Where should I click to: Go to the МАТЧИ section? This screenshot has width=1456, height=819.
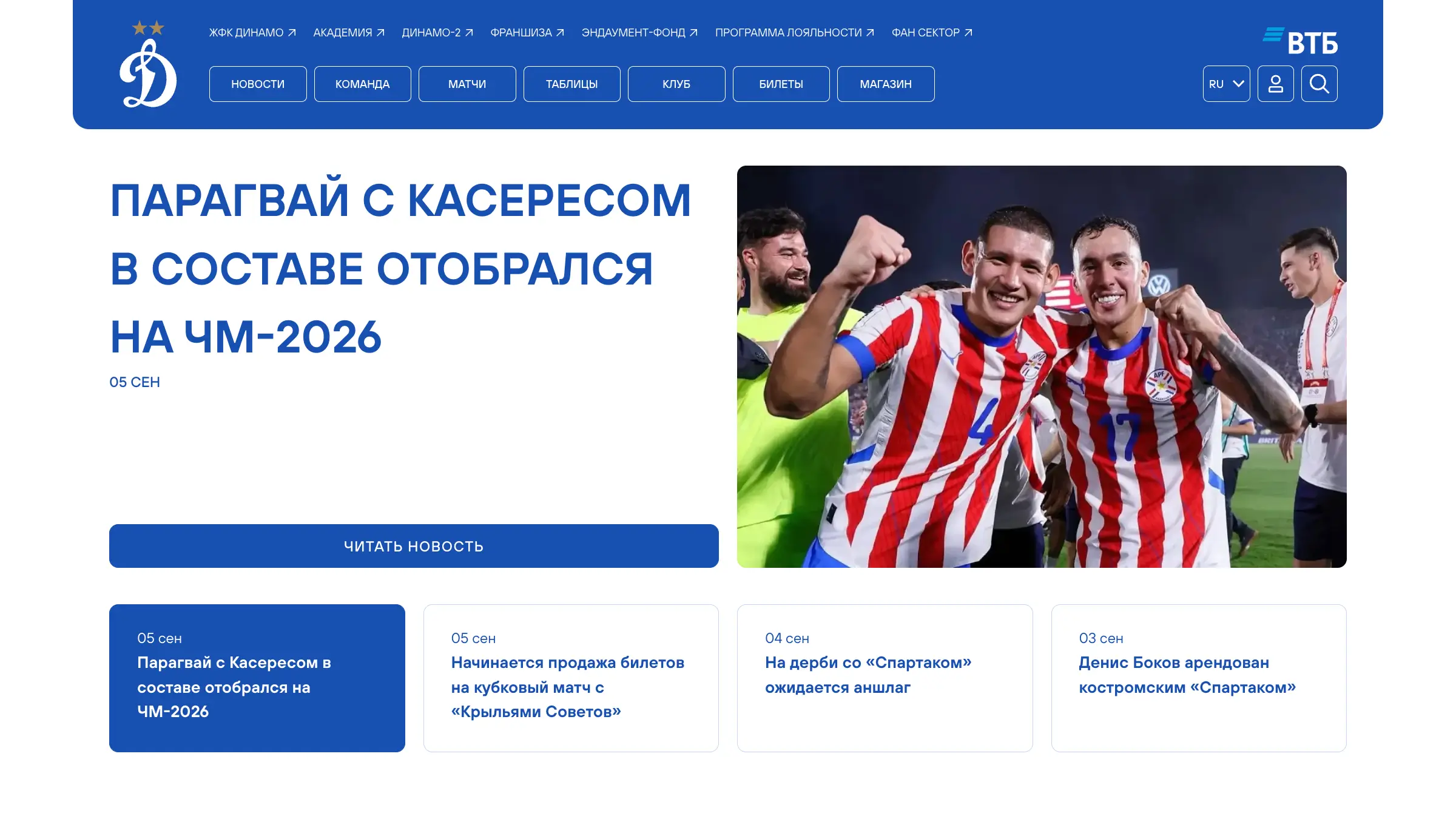point(467,84)
